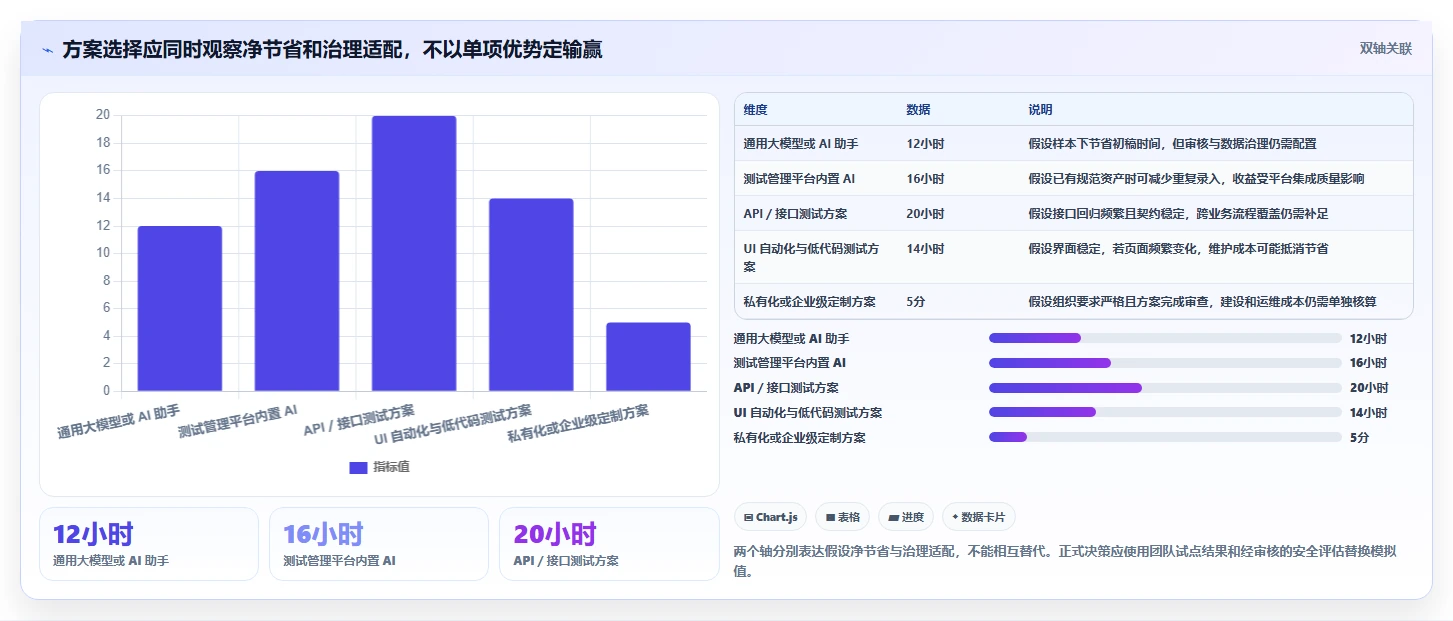Click description starting 假设接口回归频繁

1178,214
